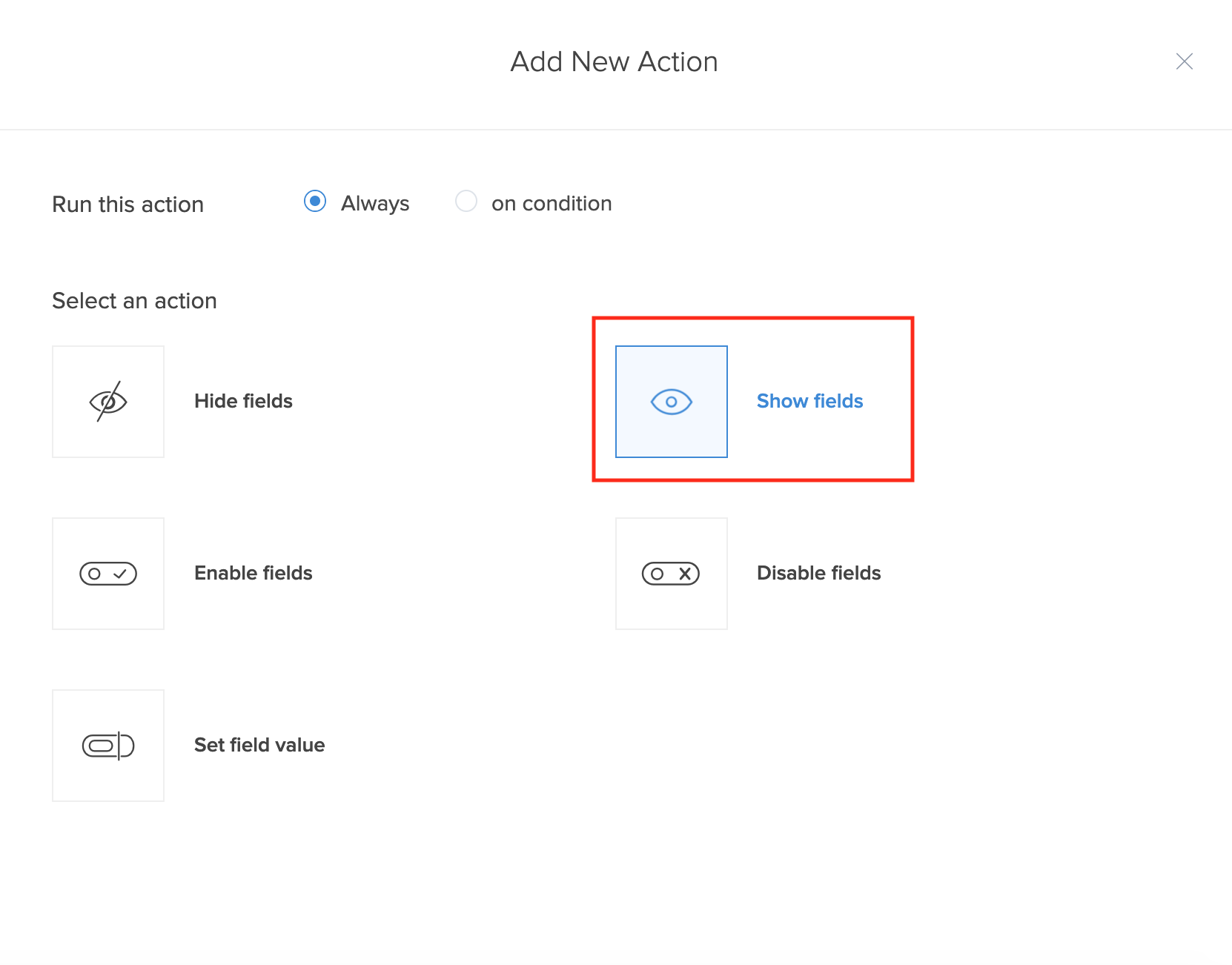Click the 'Select an action' heading
The height and width of the screenshot is (965, 1232).
pos(134,301)
